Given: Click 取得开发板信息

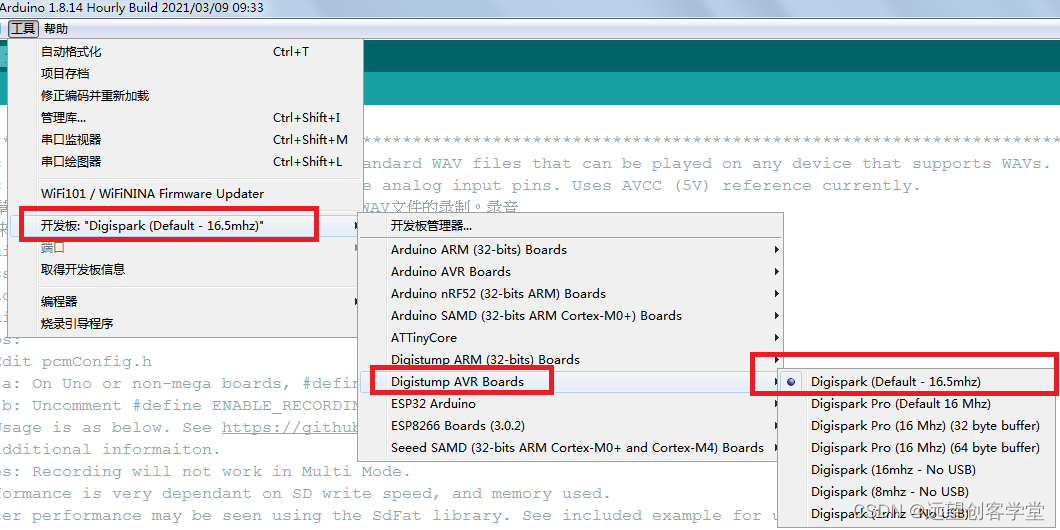Looking at the screenshot, I should point(185,270).
